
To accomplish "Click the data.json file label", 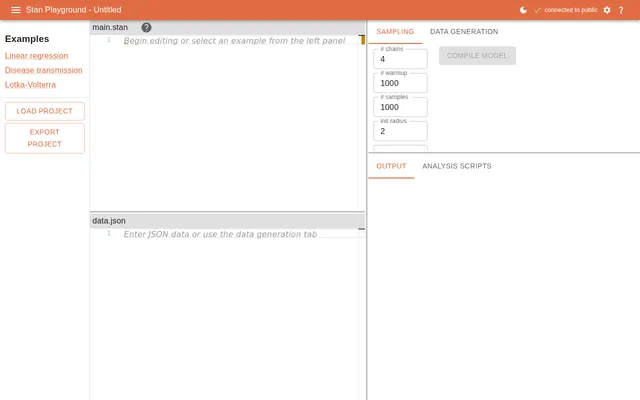I will 109,221.
